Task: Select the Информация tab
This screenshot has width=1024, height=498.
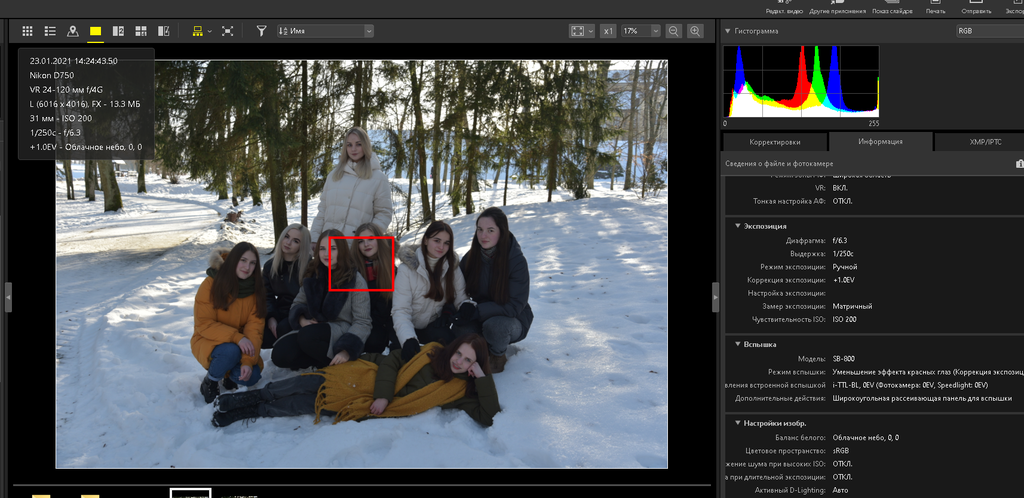Action: (x=880, y=142)
